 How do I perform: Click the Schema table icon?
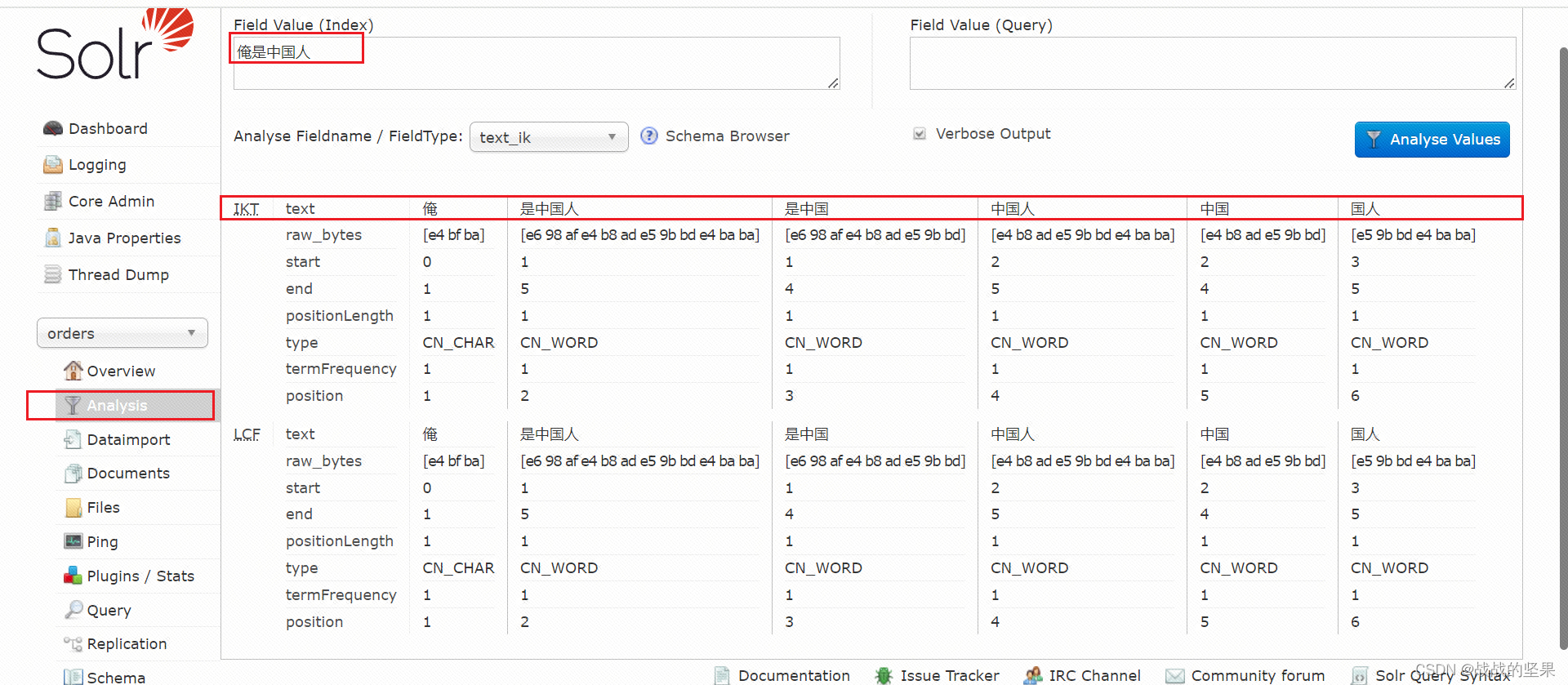pos(73,677)
